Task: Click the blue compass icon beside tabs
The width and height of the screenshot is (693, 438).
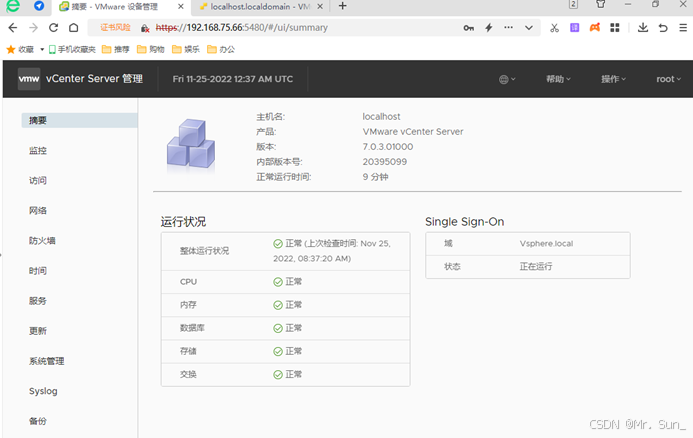Action: 39,6
